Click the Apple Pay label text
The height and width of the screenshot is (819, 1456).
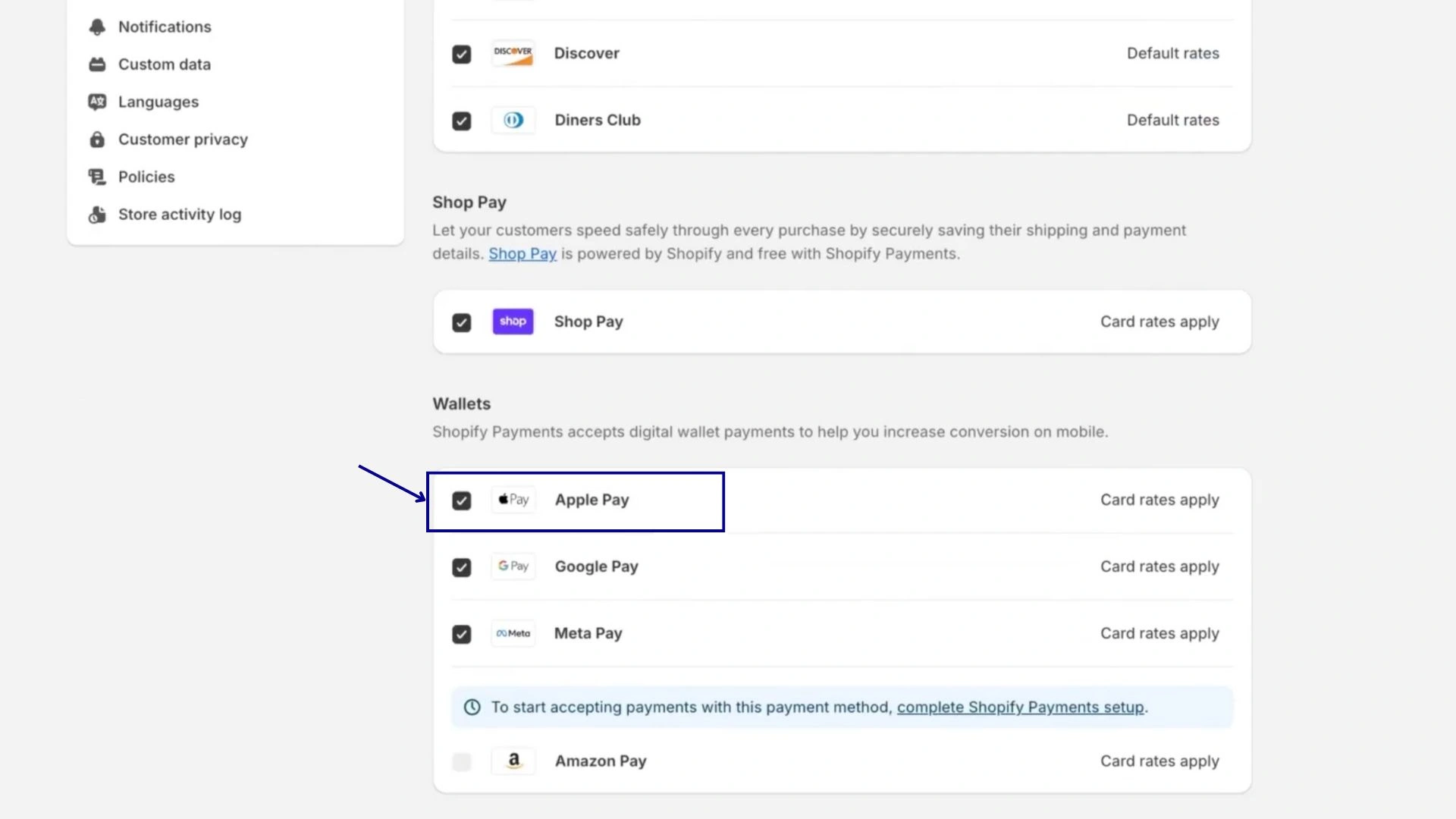(592, 500)
